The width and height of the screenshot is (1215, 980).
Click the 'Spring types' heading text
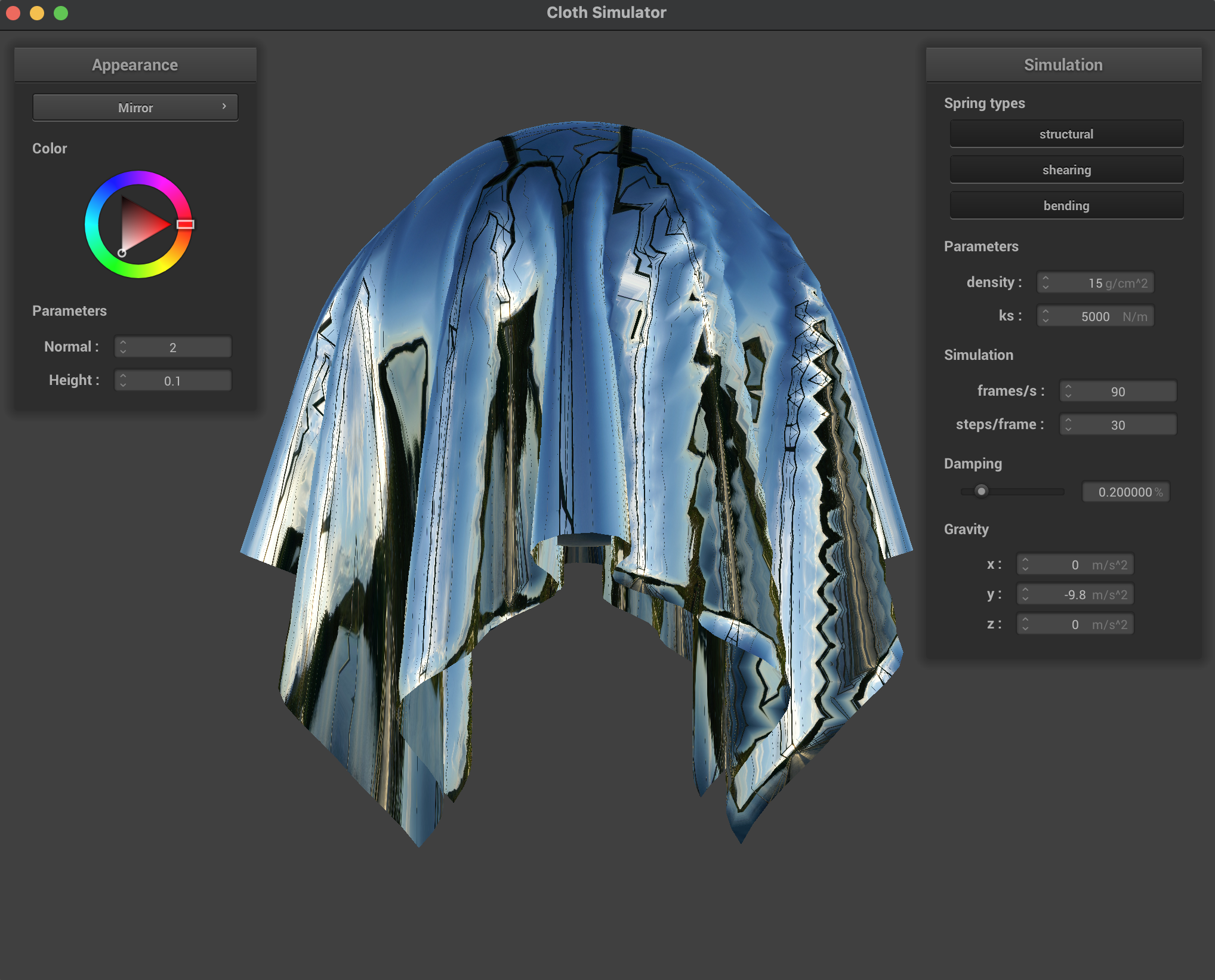(x=984, y=103)
